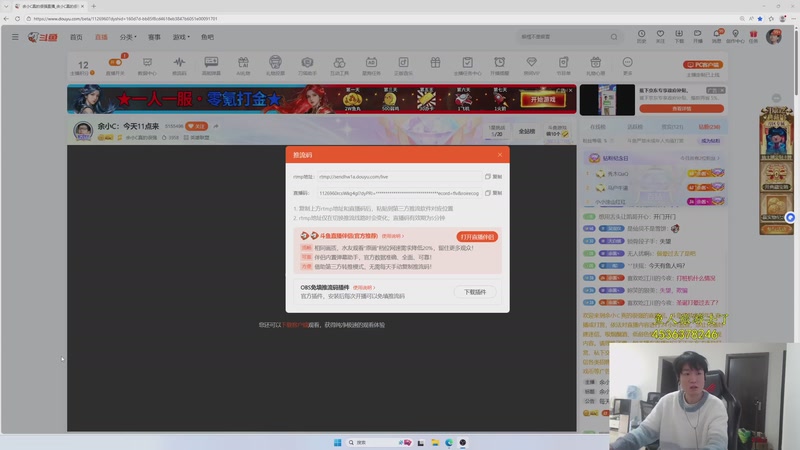This screenshot has height=450, width=800.
Task: Close the game banner ad
Action: tap(570, 90)
